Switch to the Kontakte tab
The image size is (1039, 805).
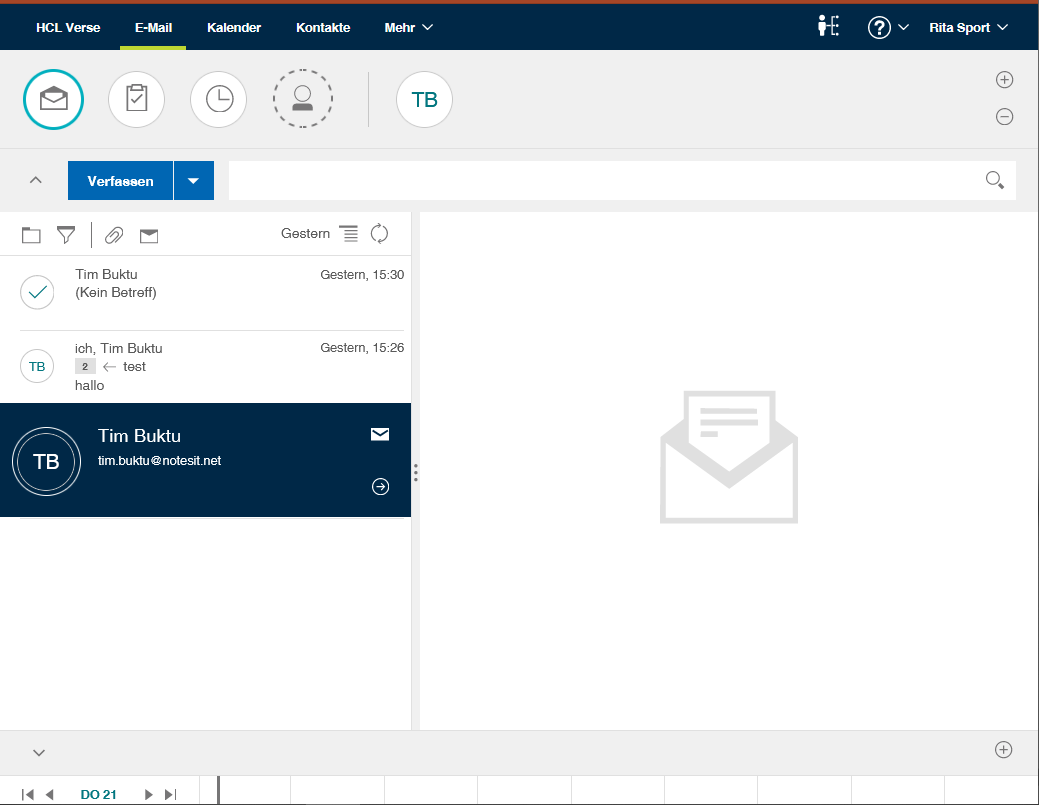323,28
